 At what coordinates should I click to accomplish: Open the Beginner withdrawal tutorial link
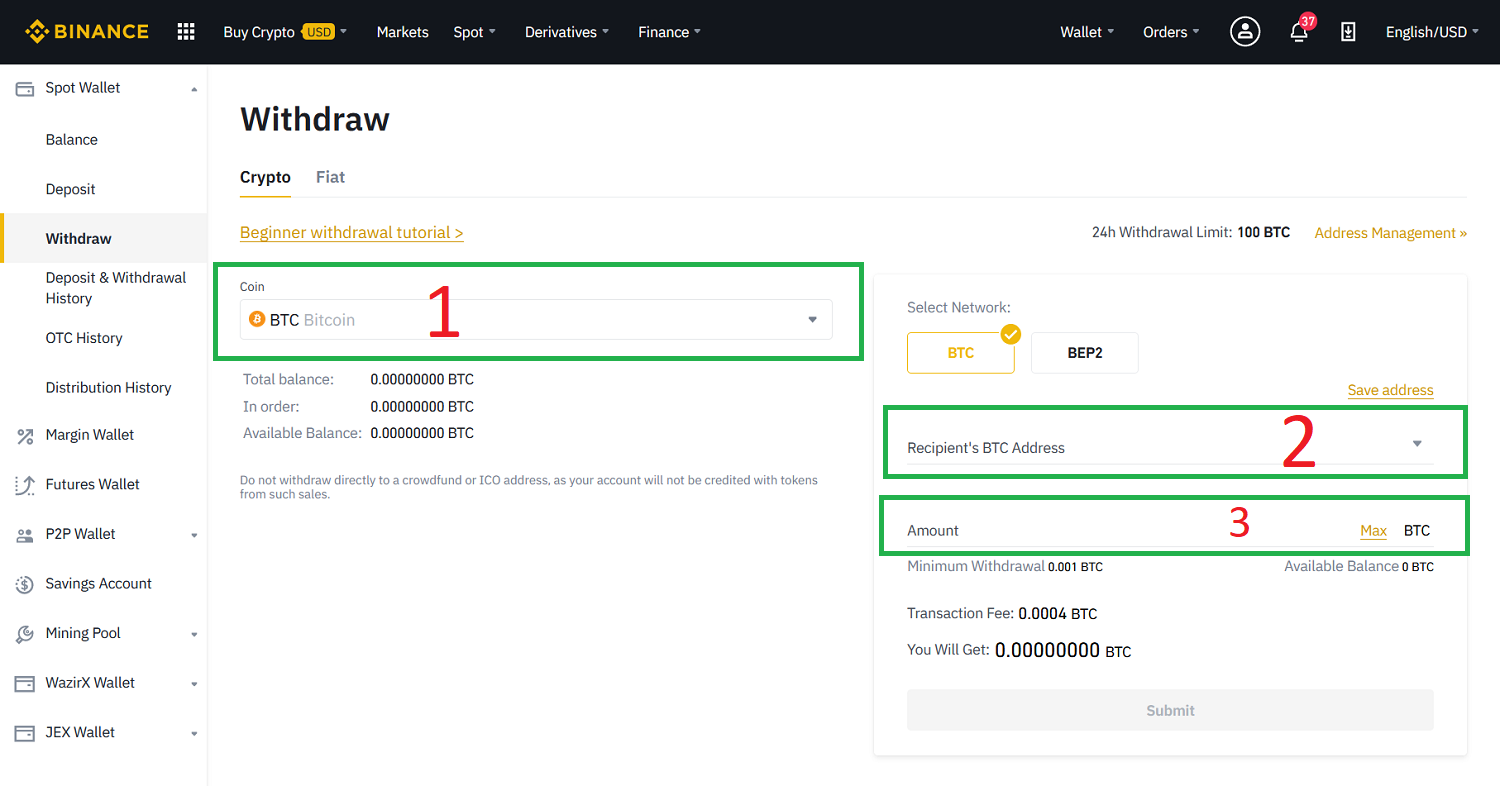pyautogui.click(x=352, y=232)
